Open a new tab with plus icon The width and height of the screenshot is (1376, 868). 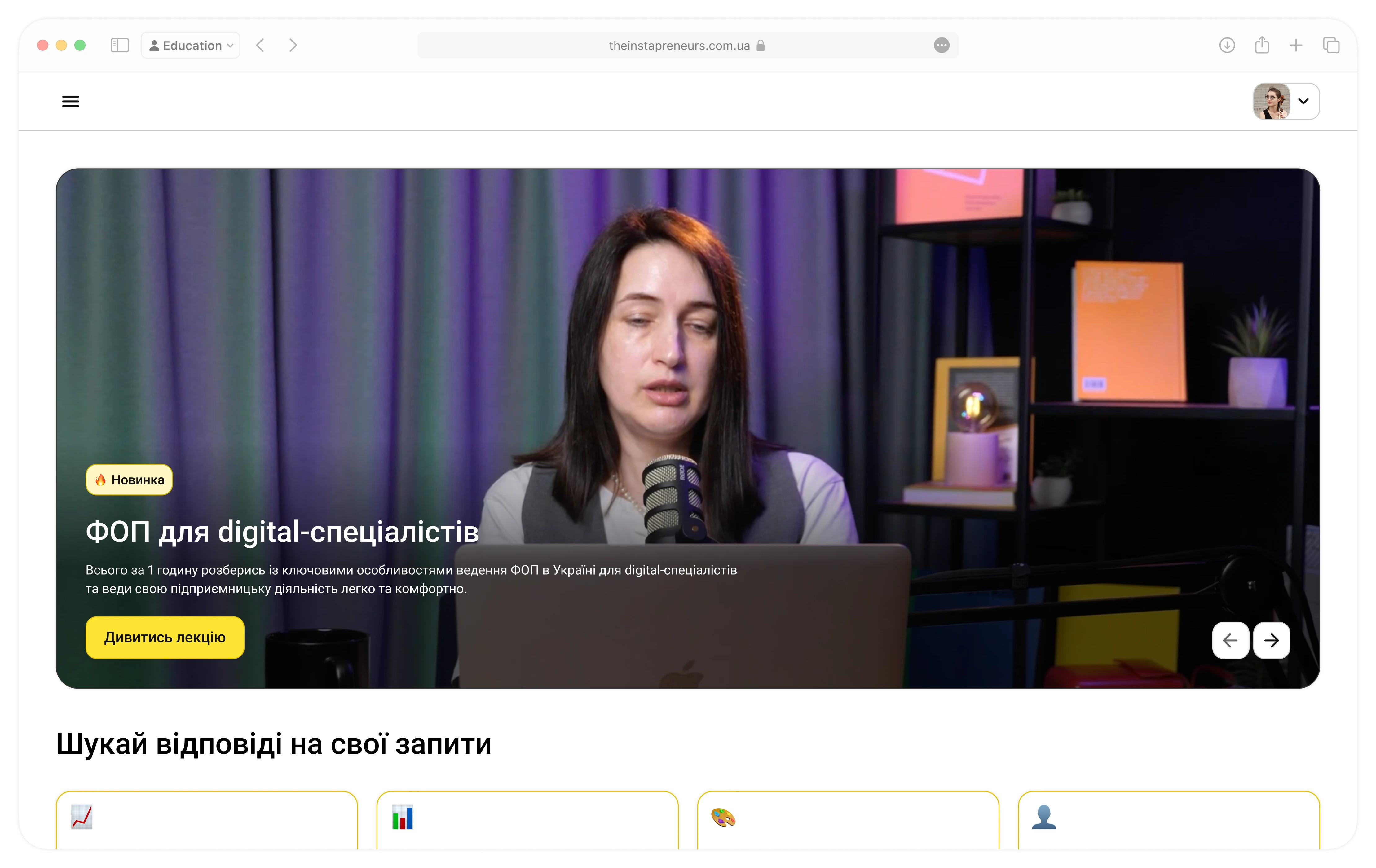coord(1296,45)
